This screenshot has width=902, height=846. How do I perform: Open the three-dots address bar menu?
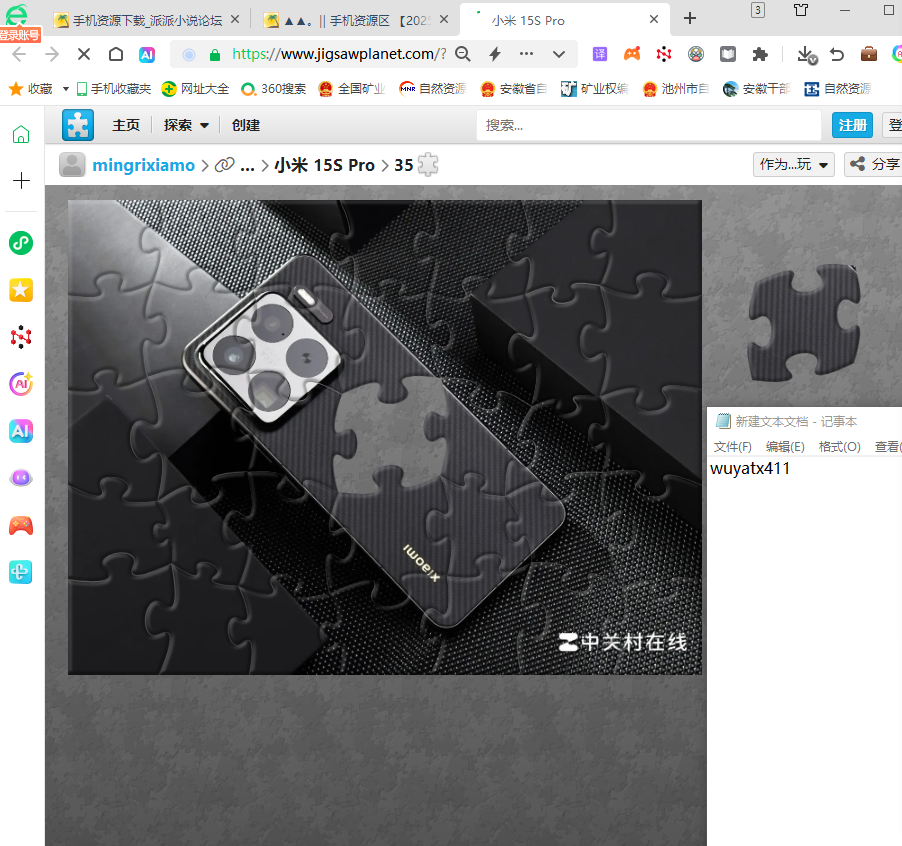pos(526,53)
